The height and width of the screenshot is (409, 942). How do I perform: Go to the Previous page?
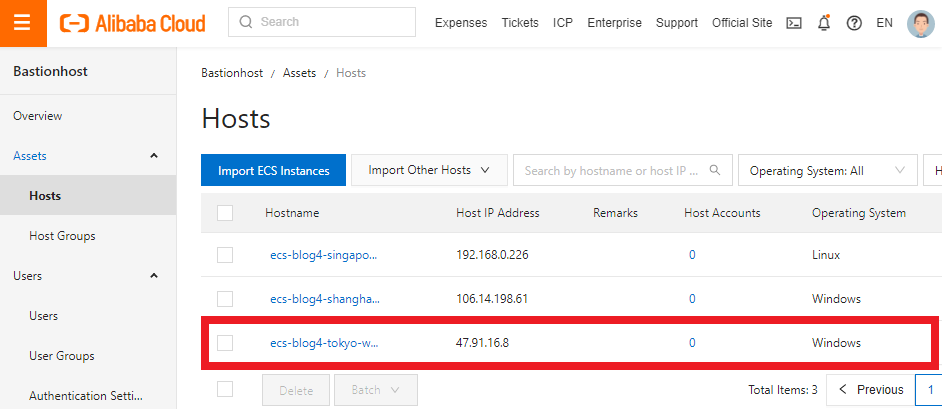click(871, 390)
